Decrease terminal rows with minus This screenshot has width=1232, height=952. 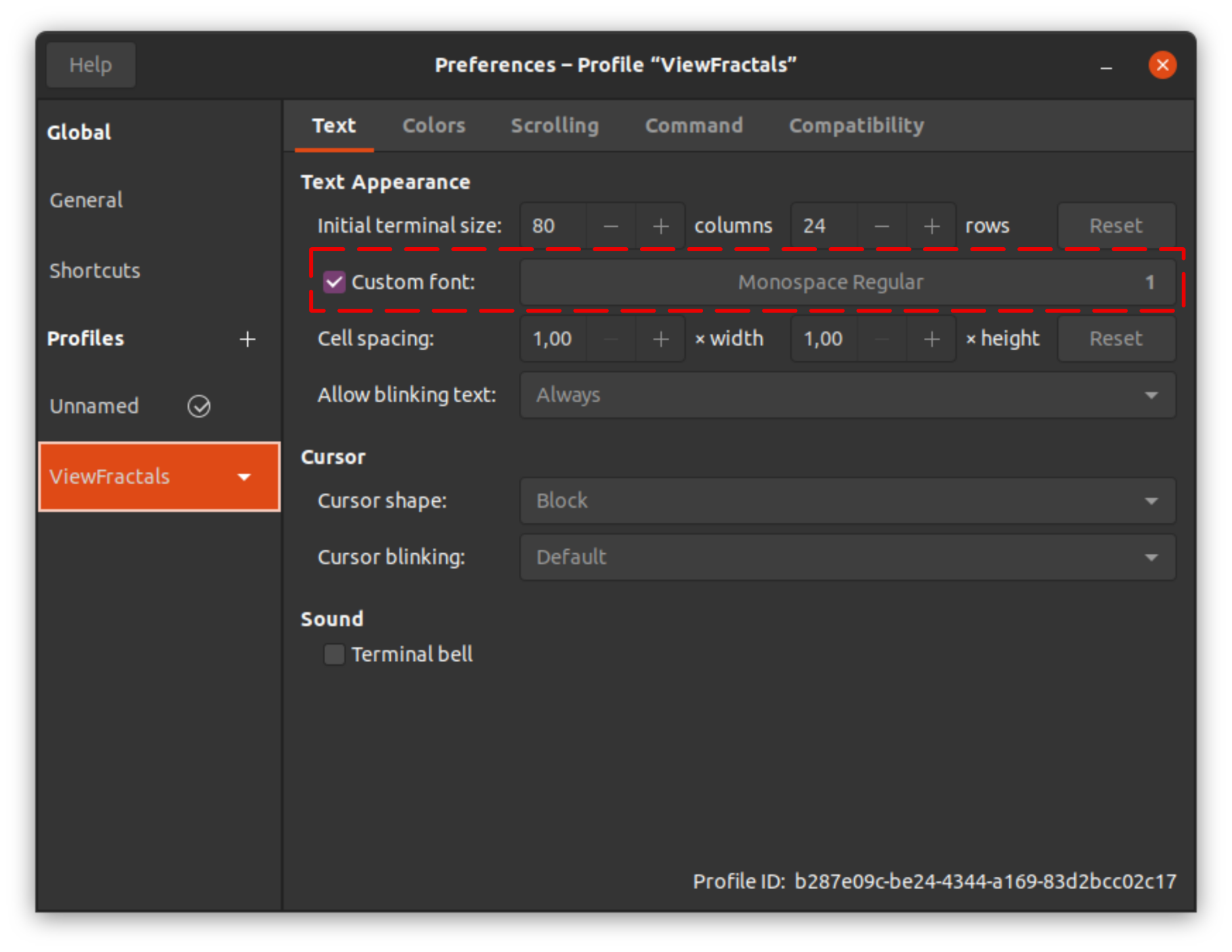tap(882, 225)
